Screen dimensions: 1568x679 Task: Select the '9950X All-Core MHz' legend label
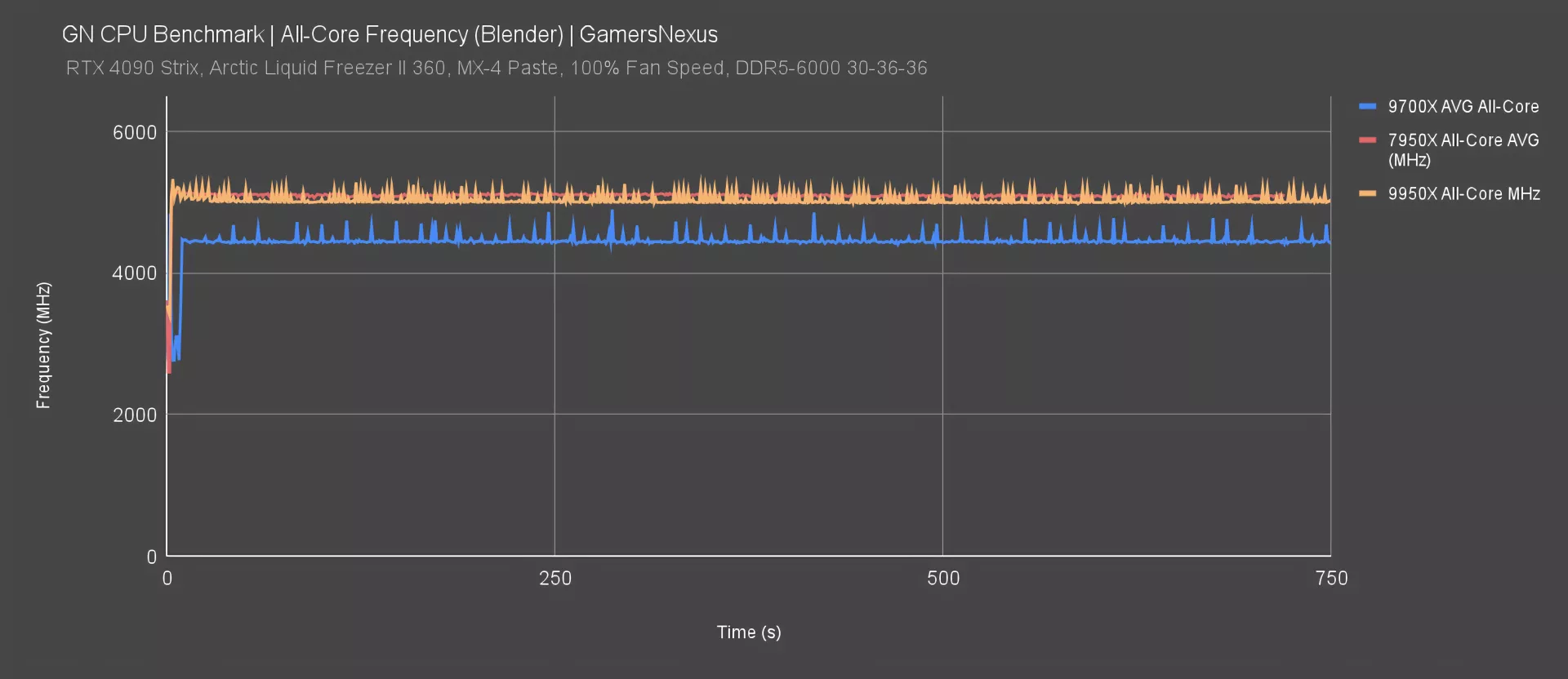coord(1463,194)
